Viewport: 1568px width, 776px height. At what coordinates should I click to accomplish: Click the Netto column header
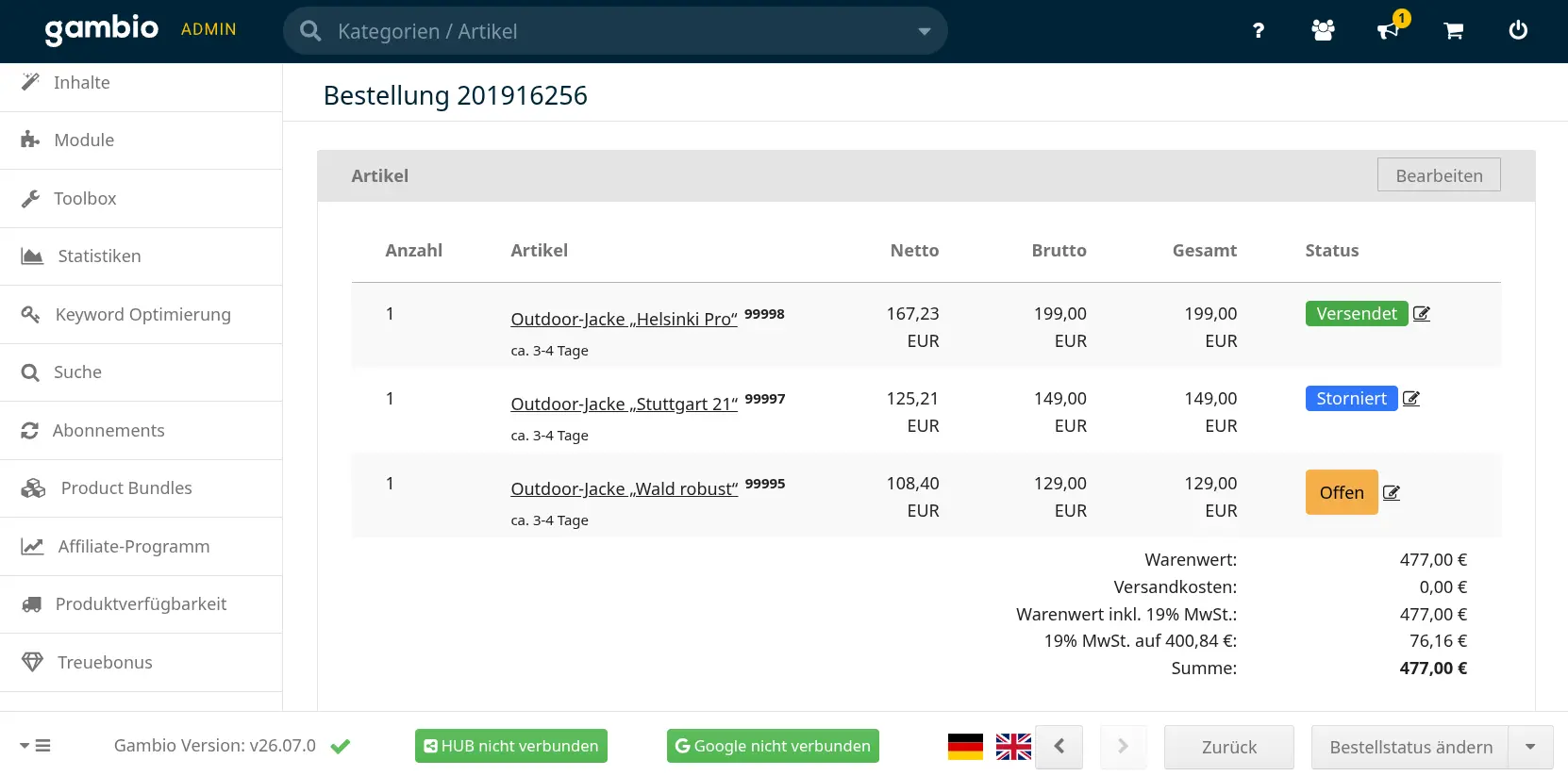pos(914,251)
